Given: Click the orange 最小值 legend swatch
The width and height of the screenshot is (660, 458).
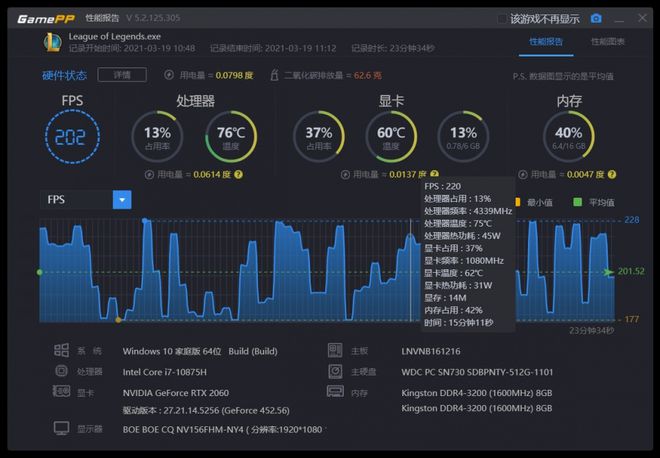Looking at the screenshot, I should [x=518, y=202].
